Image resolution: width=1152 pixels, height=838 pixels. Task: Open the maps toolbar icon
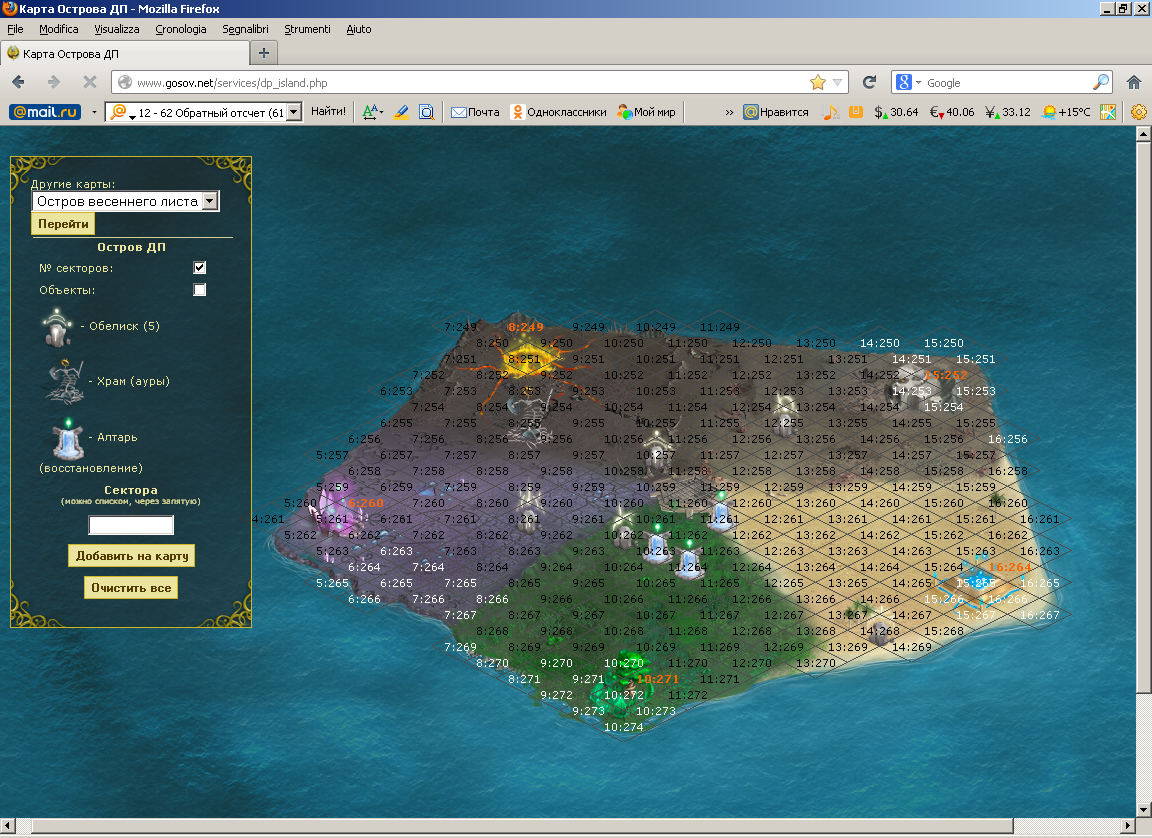(1108, 112)
